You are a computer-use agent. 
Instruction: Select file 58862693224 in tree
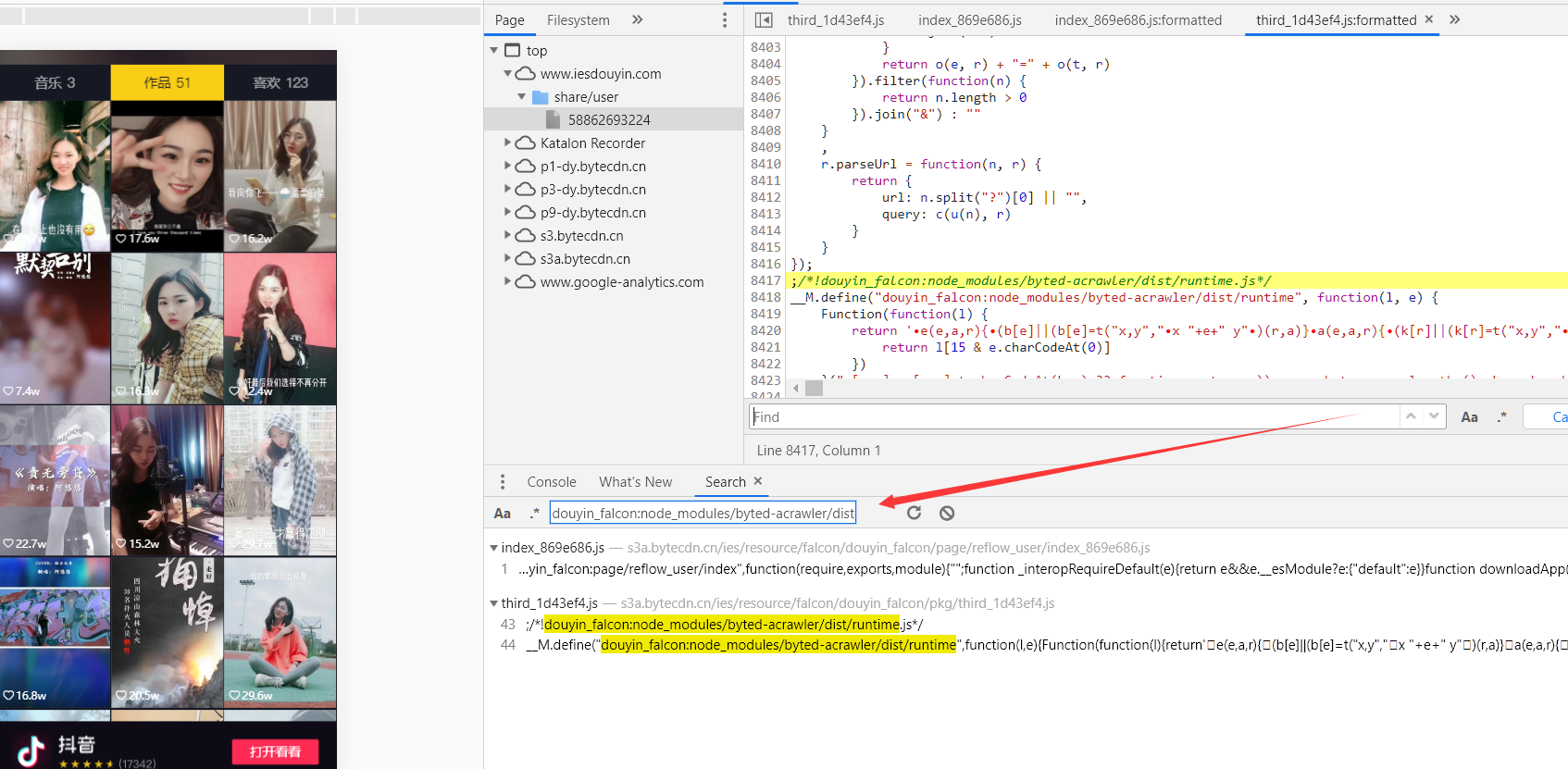pos(614,119)
